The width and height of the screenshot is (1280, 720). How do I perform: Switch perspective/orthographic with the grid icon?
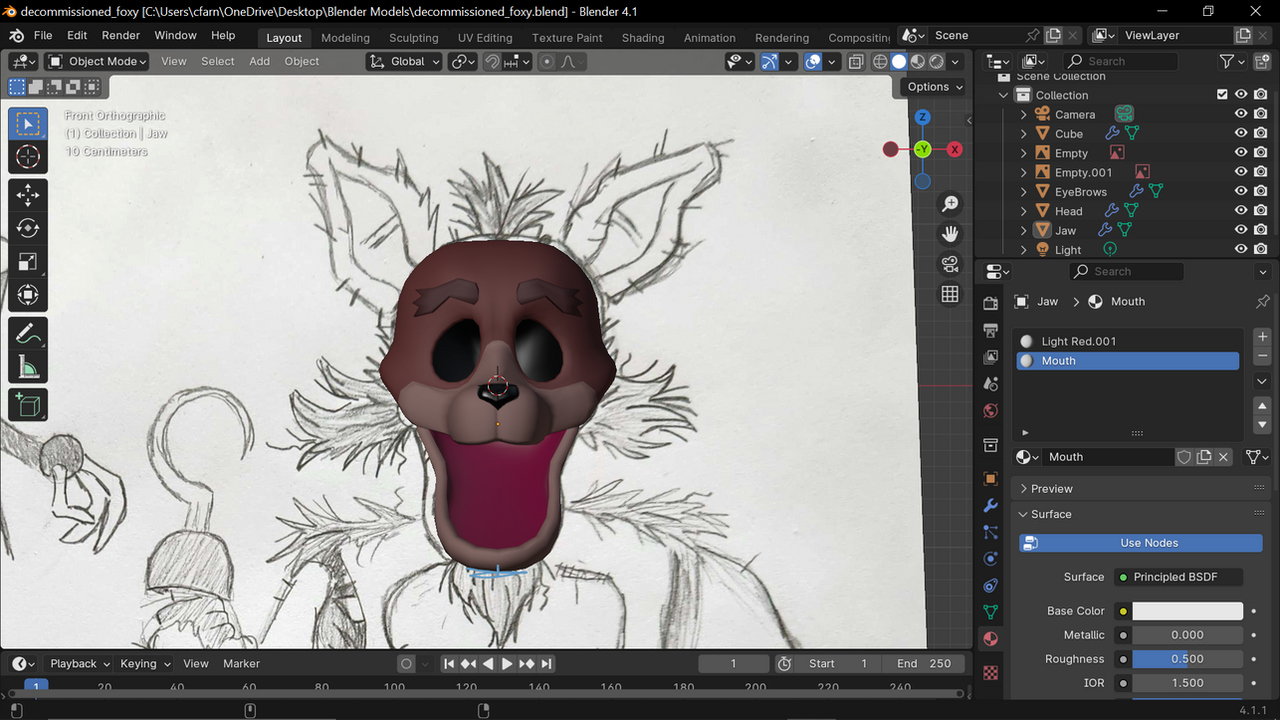[x=950, y=294]
